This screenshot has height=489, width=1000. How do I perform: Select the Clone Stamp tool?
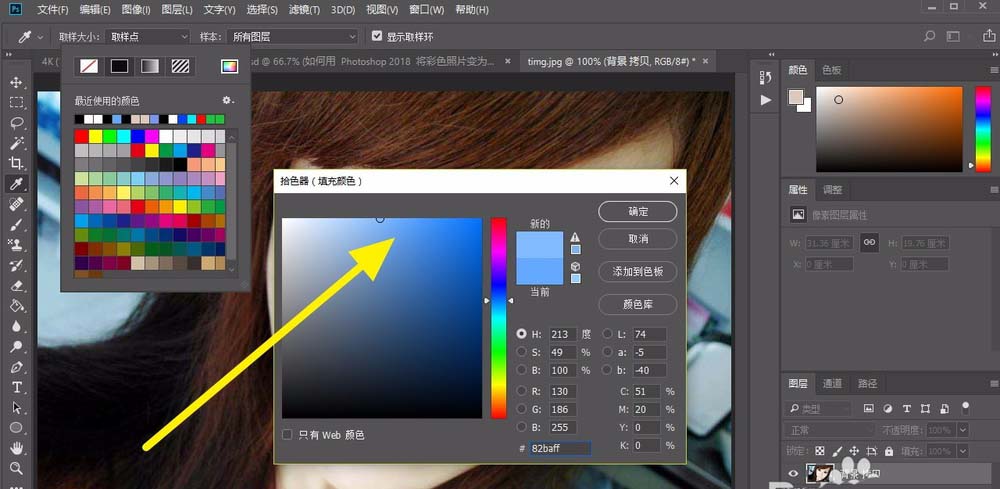click(x=17, y=245)
